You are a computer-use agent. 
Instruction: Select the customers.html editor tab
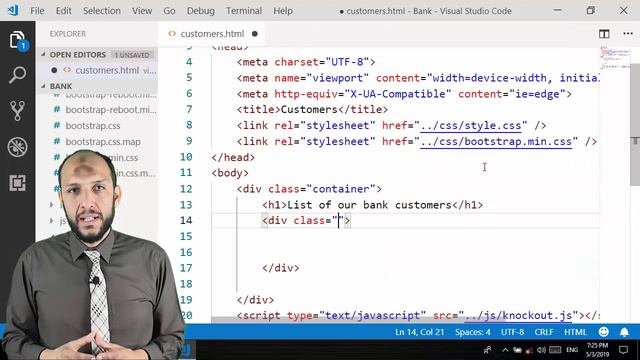pos(212,34)
